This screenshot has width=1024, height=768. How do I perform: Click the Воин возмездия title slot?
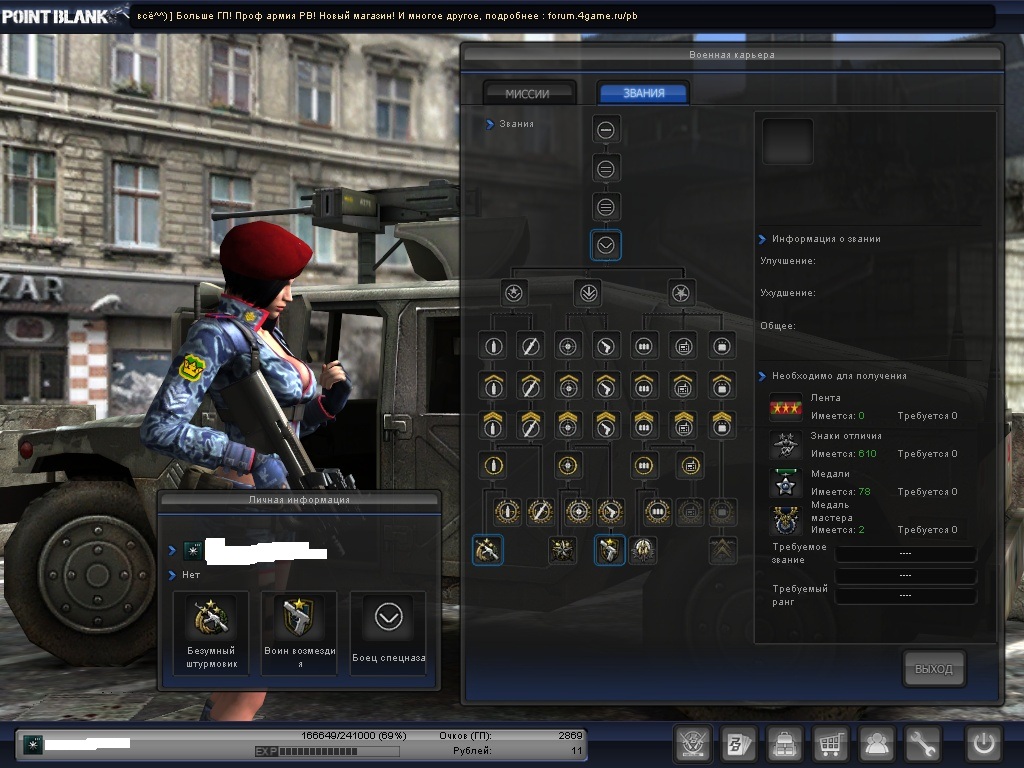[299, 631]
